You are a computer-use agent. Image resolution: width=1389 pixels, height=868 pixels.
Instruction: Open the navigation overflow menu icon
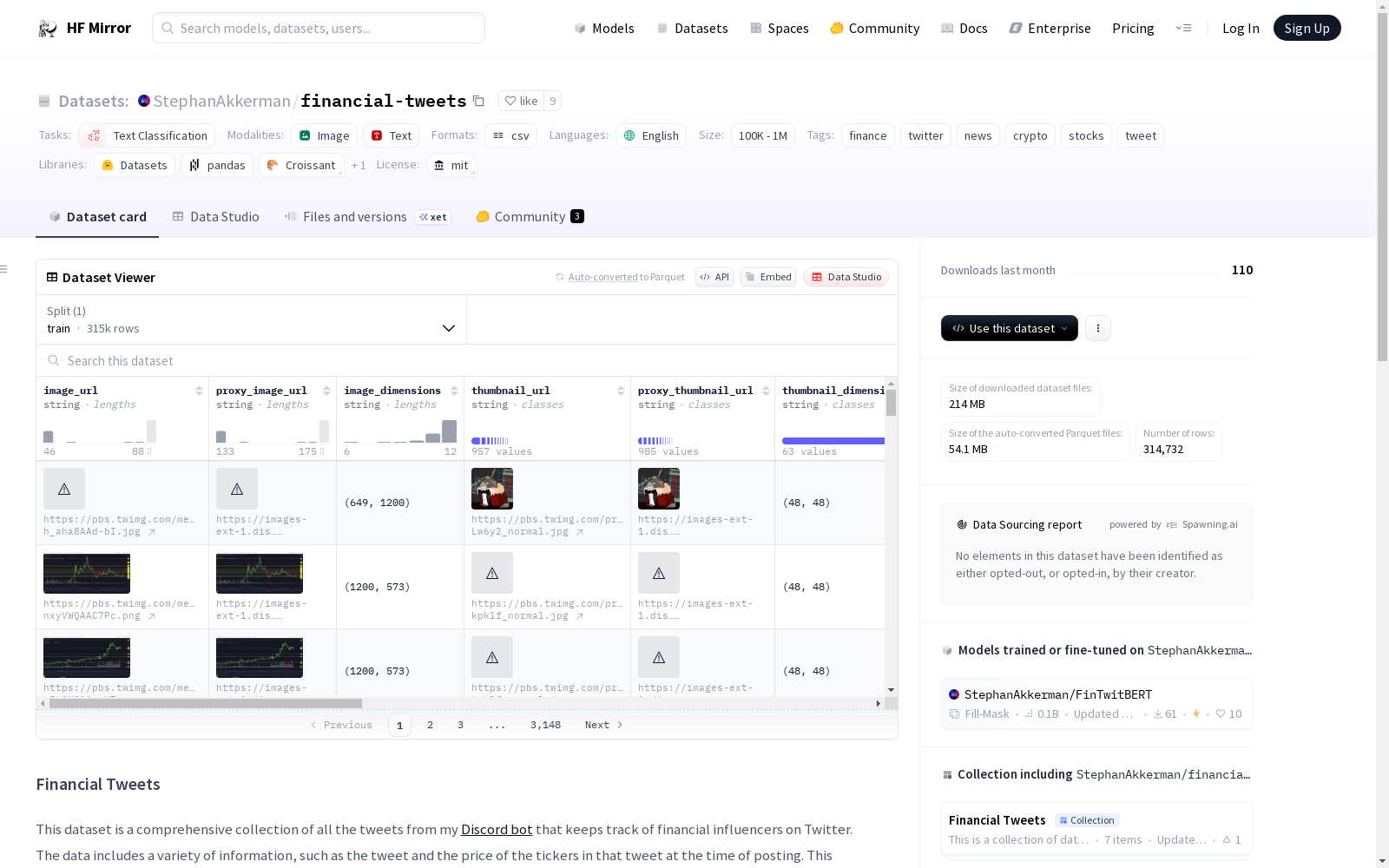1183,28
